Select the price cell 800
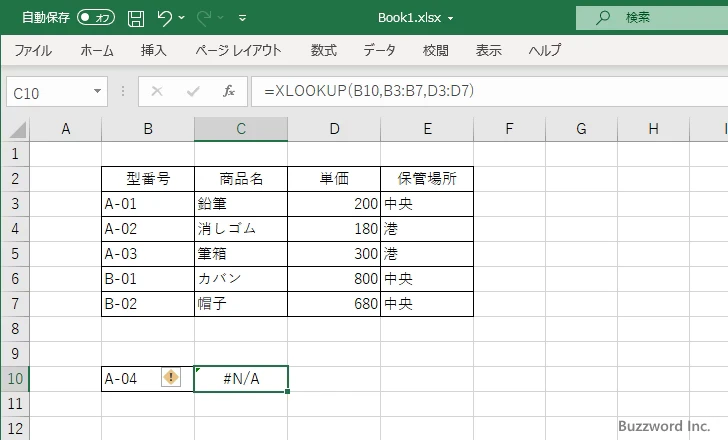This screenshot has width=728, height=440. pos(334,279)
